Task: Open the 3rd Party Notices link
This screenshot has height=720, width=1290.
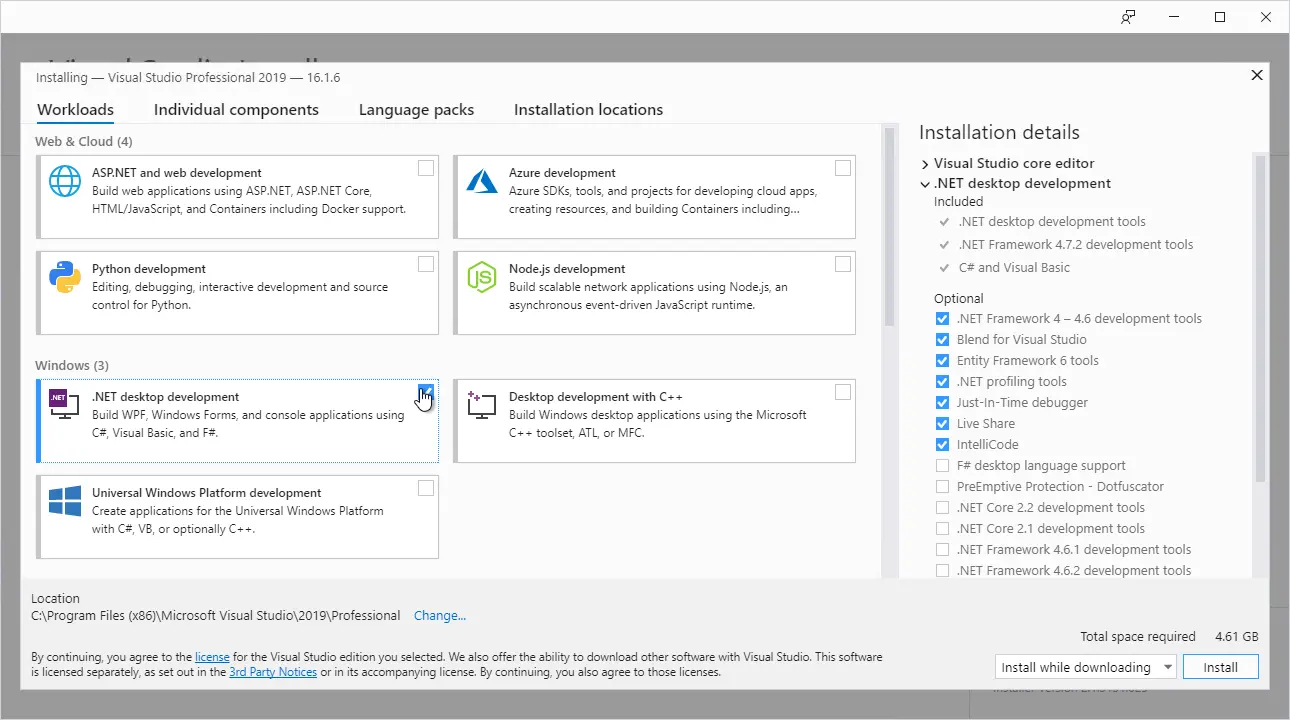Action: tap(273, 672)
